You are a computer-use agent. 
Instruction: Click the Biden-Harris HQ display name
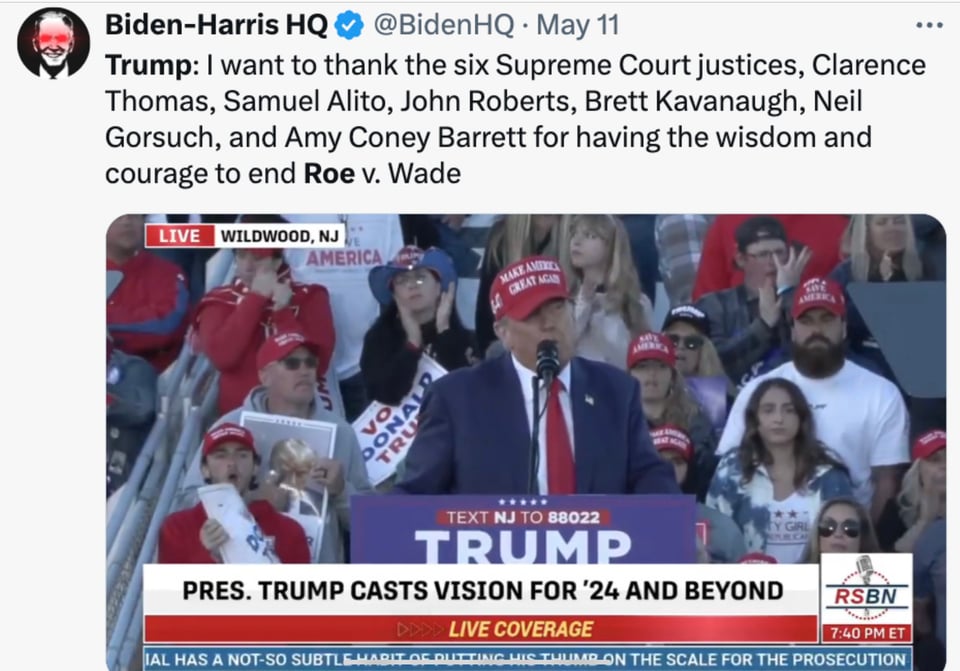tap(216, 25)
